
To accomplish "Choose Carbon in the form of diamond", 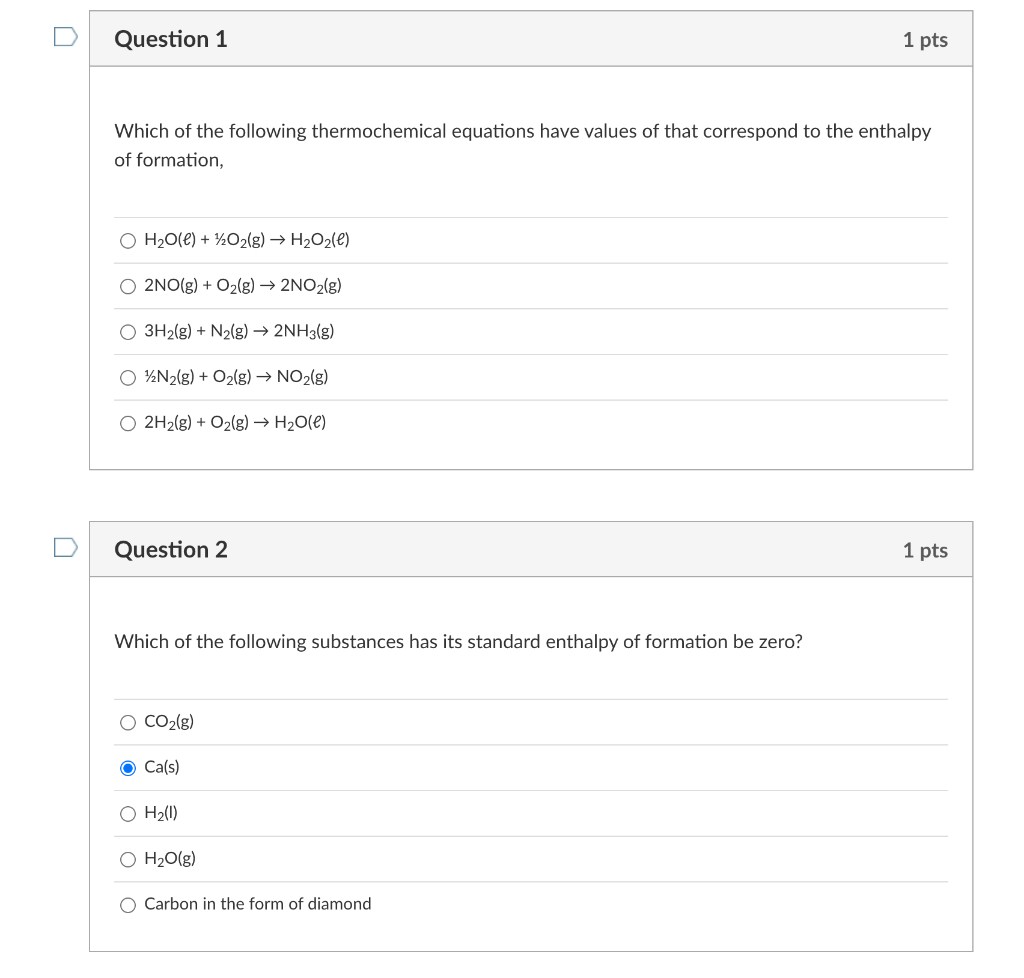I will [128, 905].
